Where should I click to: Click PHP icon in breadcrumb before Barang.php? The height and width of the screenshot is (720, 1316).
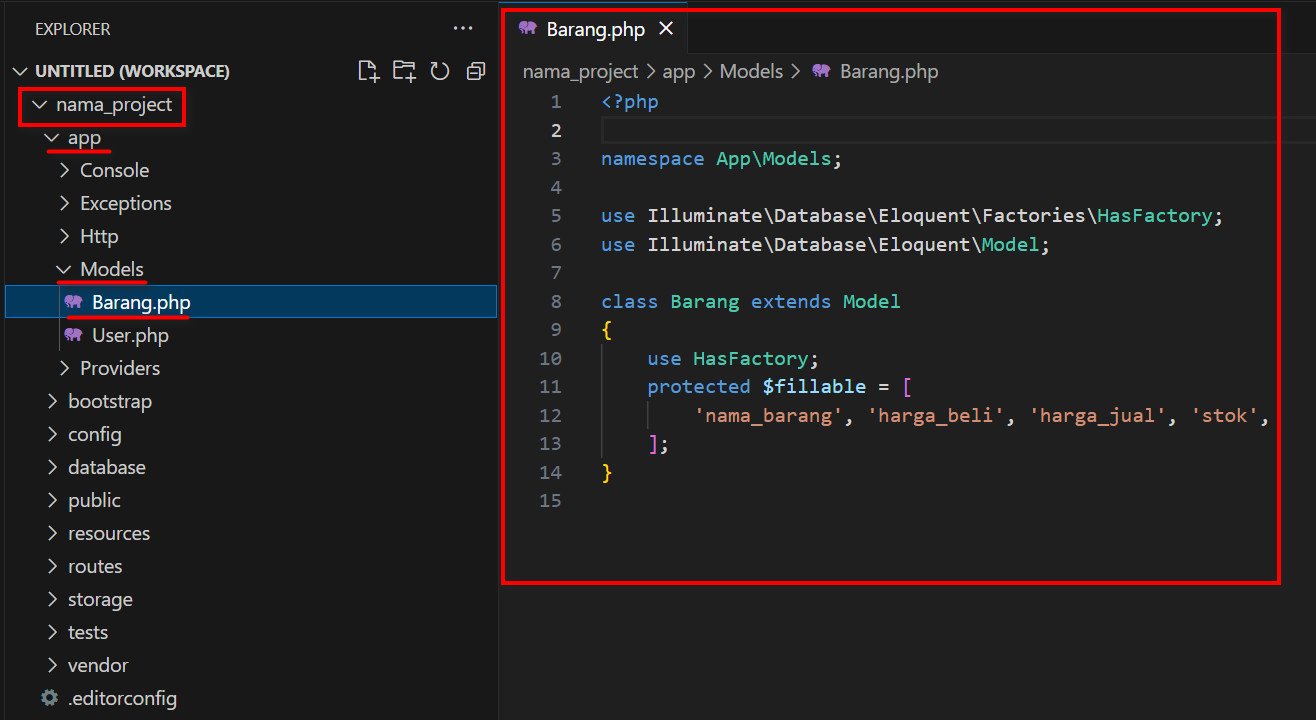click(x=822, y=71)
